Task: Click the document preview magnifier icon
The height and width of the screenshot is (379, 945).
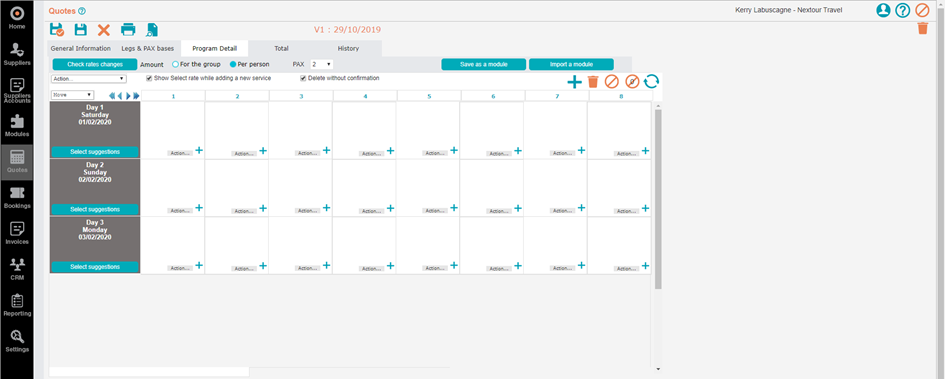Action: point(152,30)
